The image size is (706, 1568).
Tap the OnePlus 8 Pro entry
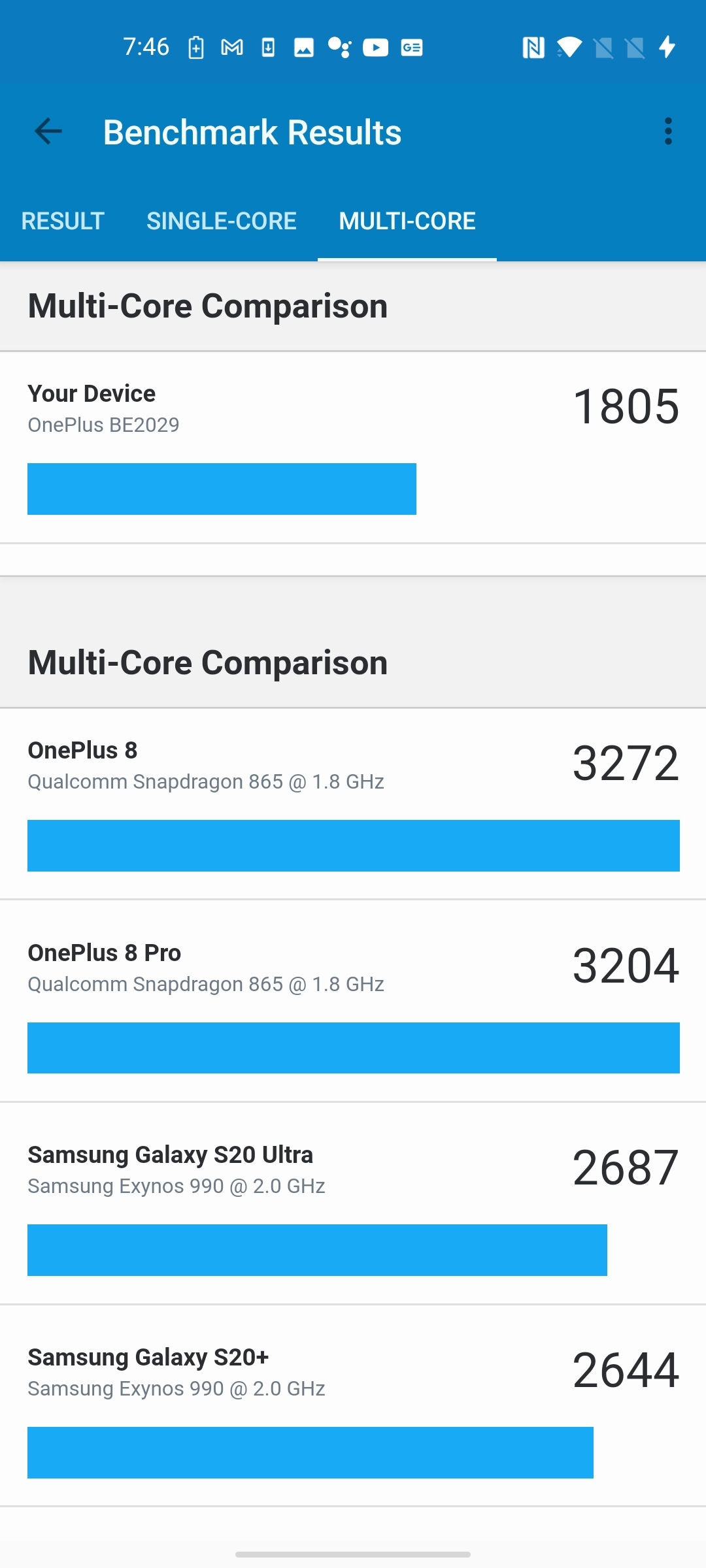point(353,1006)
